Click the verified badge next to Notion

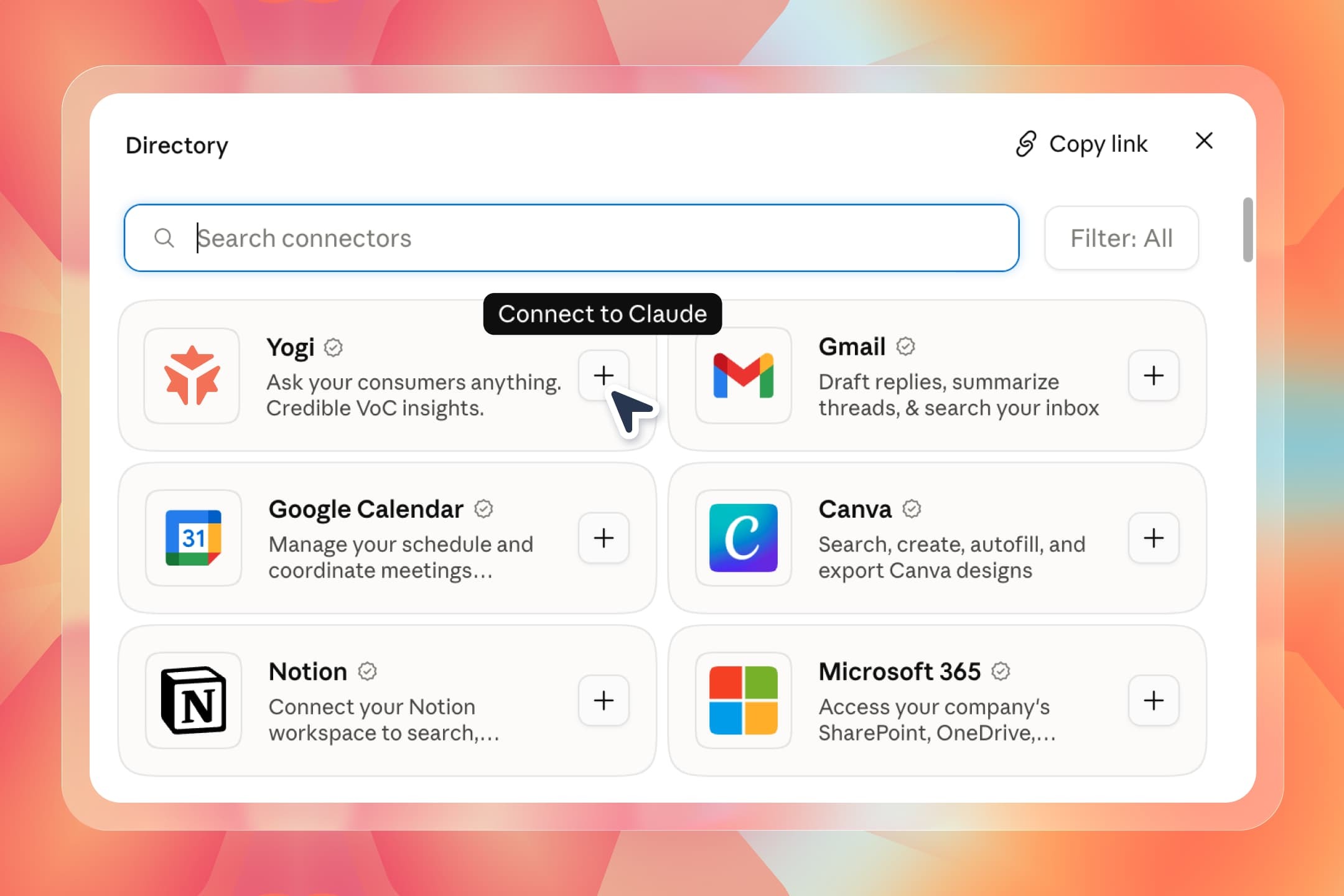coord(367,671)
